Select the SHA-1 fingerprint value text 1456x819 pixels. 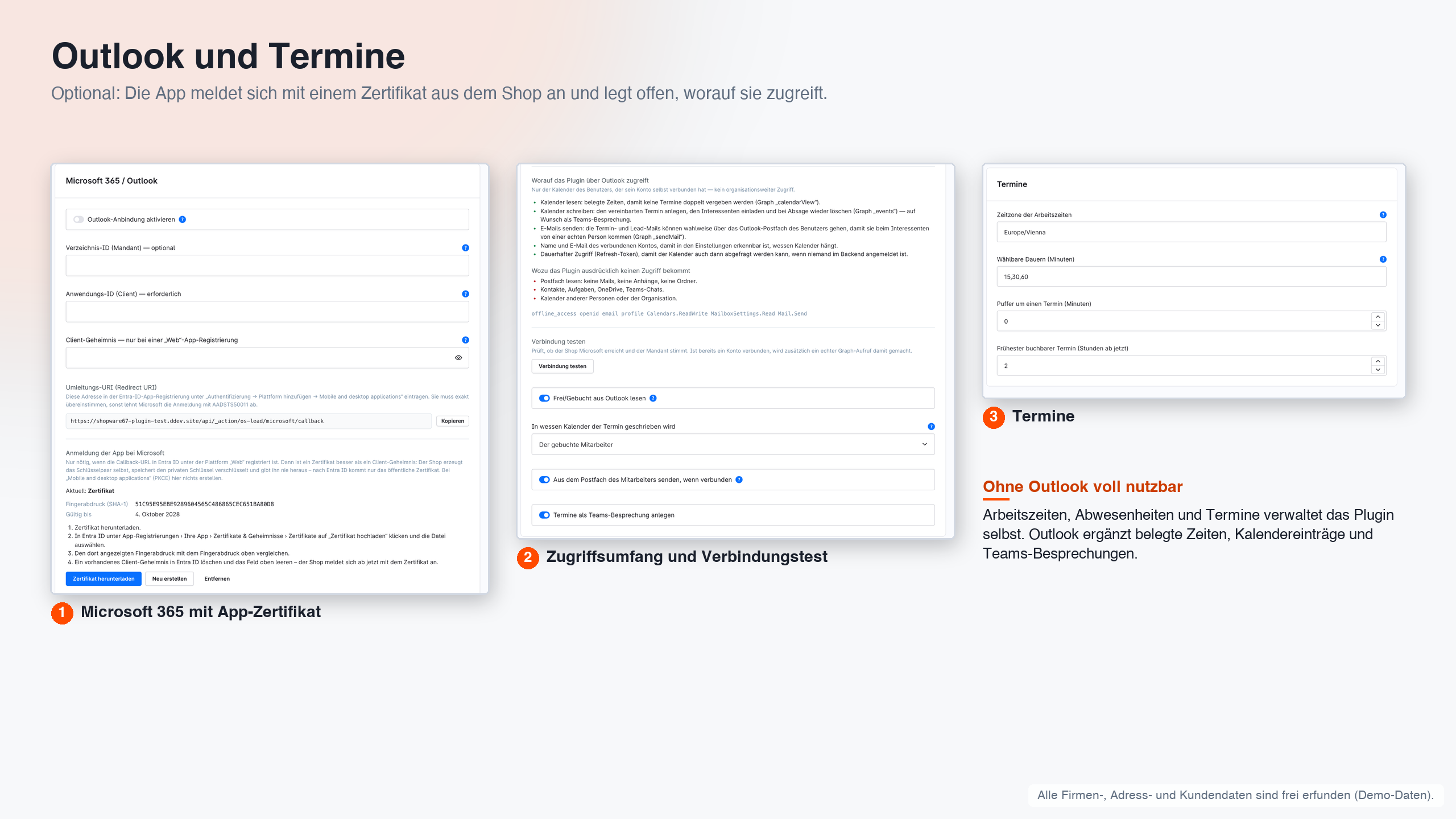pyautogui.click(x=205, y=504)
